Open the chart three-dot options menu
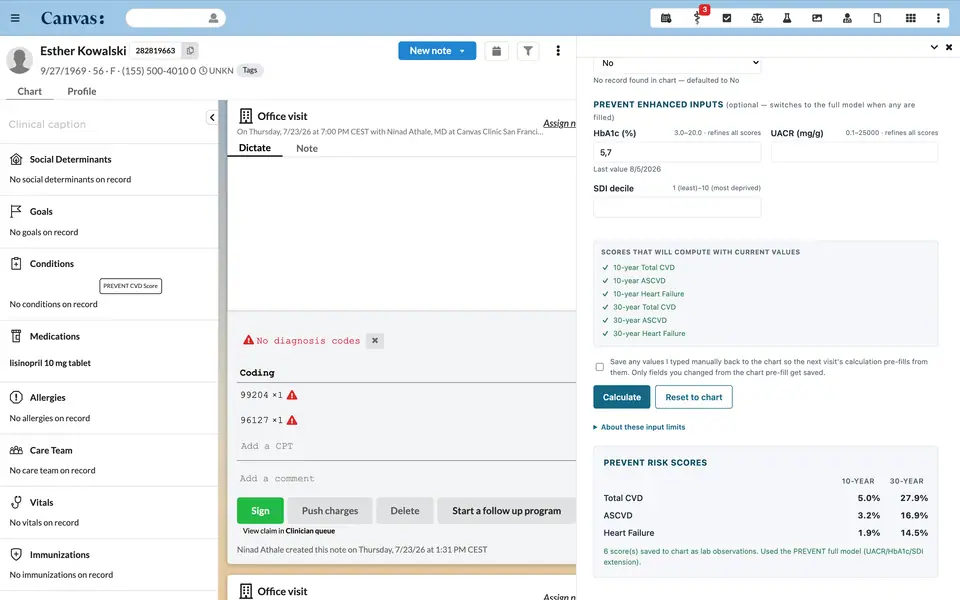 click(558, 51)
